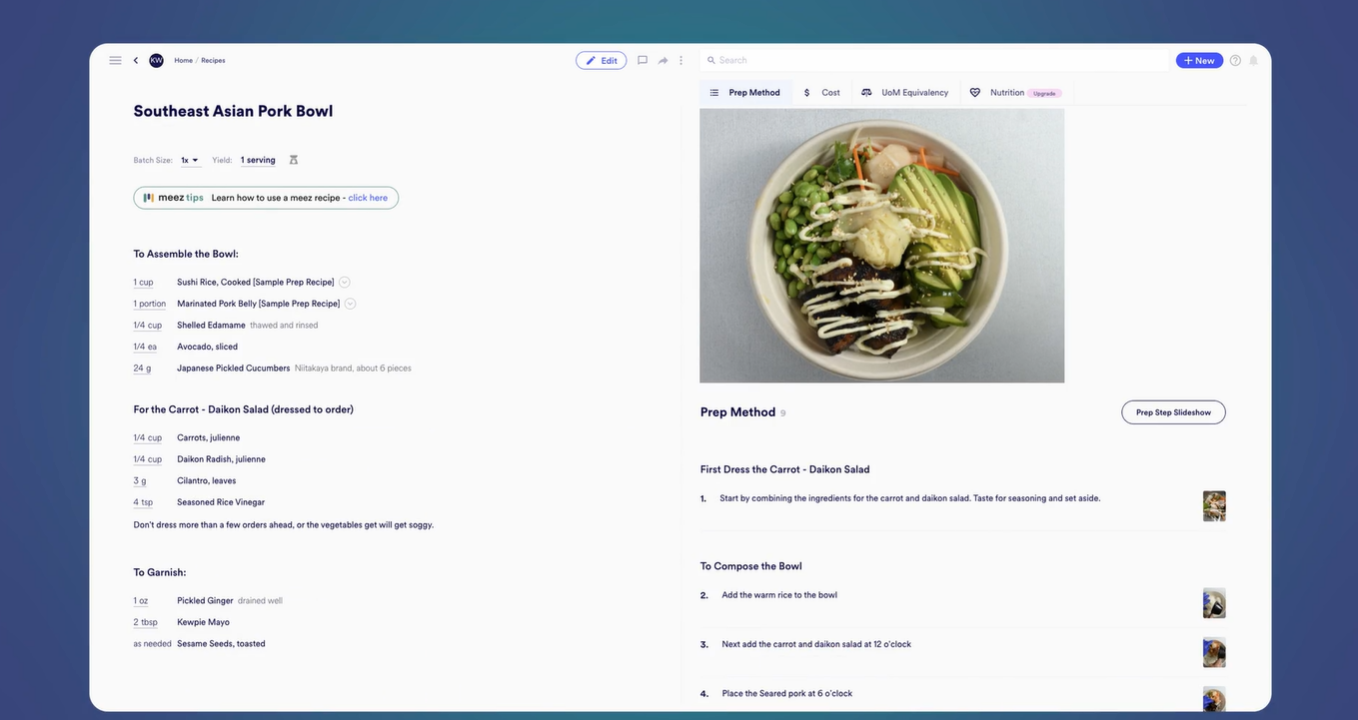Open the step 1 prep photo thumbnail
The image size is (1358, 720).
coord(1214,505)
